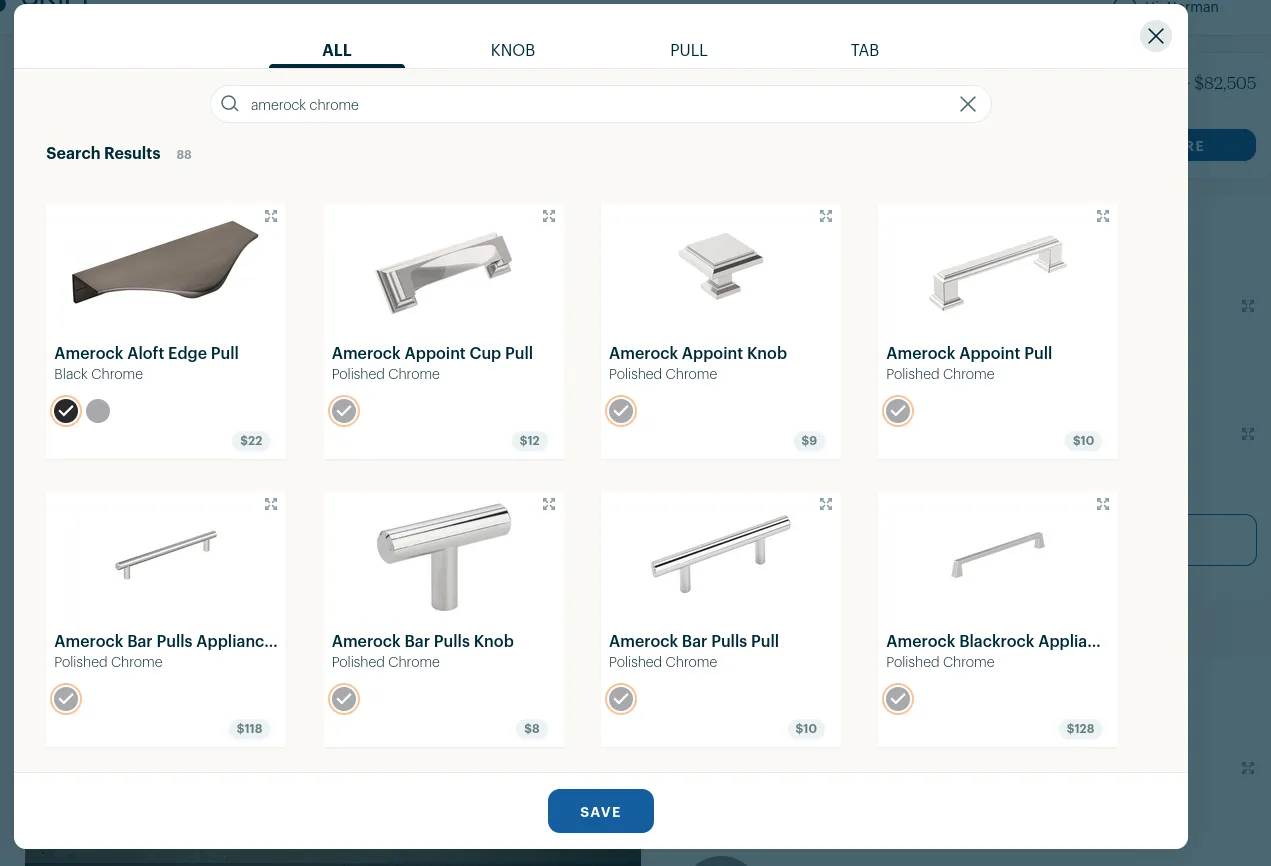Select Polished Chrome swatch on Appoint Cup Pull
This screenshot has width=1271, height=866.
tap(344, 411)
